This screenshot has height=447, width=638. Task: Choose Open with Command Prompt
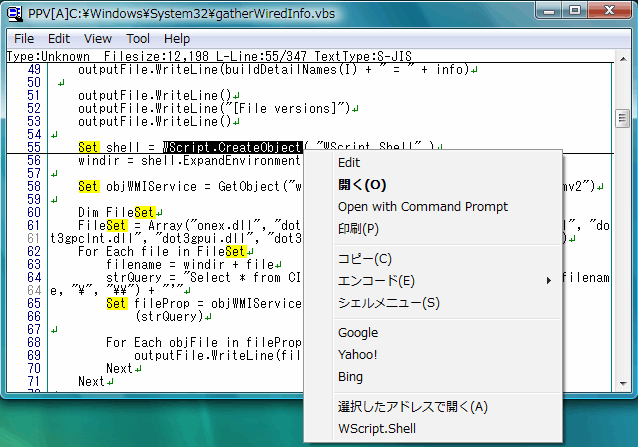pos(422,207)
